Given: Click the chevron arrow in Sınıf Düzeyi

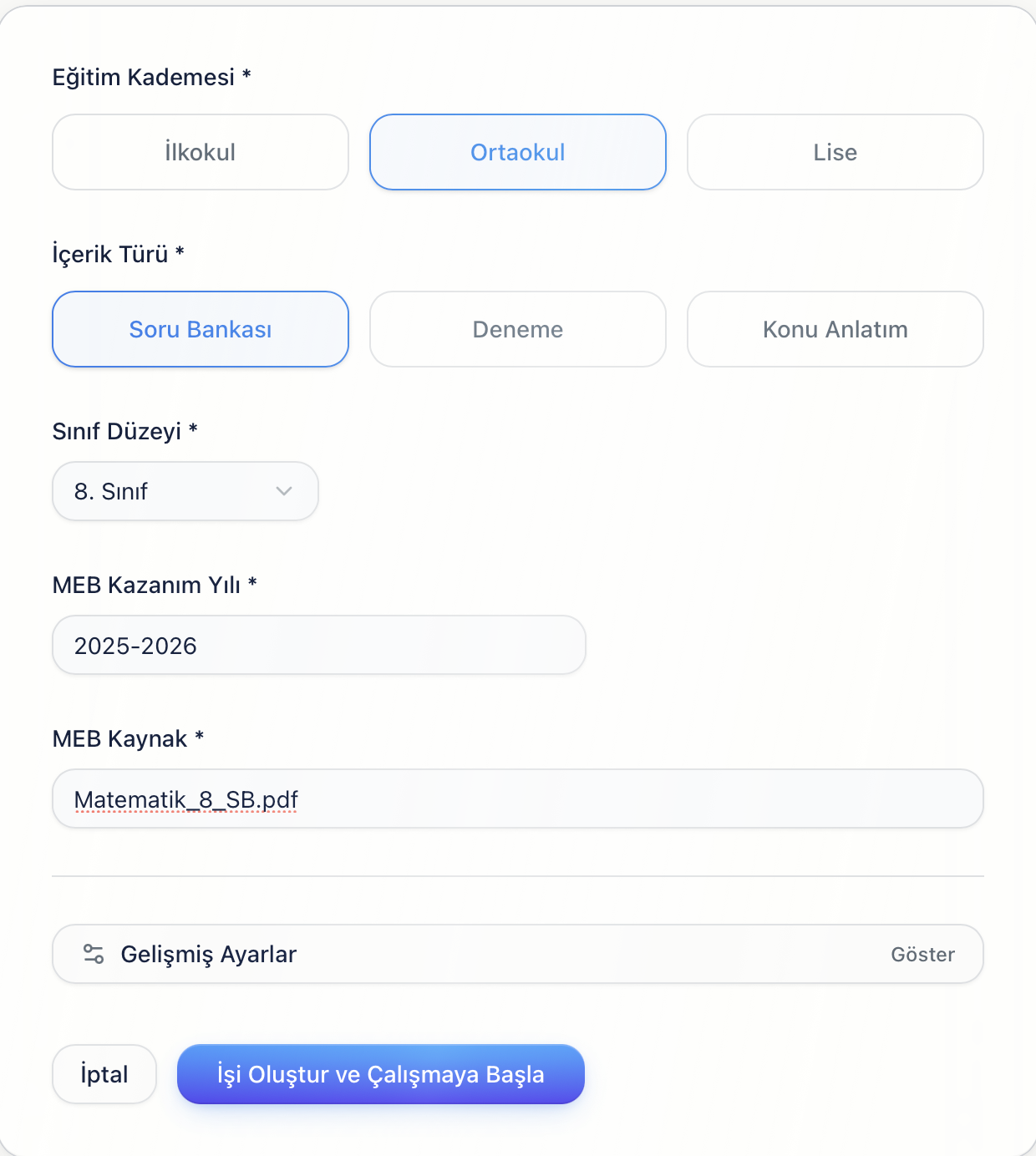Looking at the screenshot, I should tap(284, 491).
